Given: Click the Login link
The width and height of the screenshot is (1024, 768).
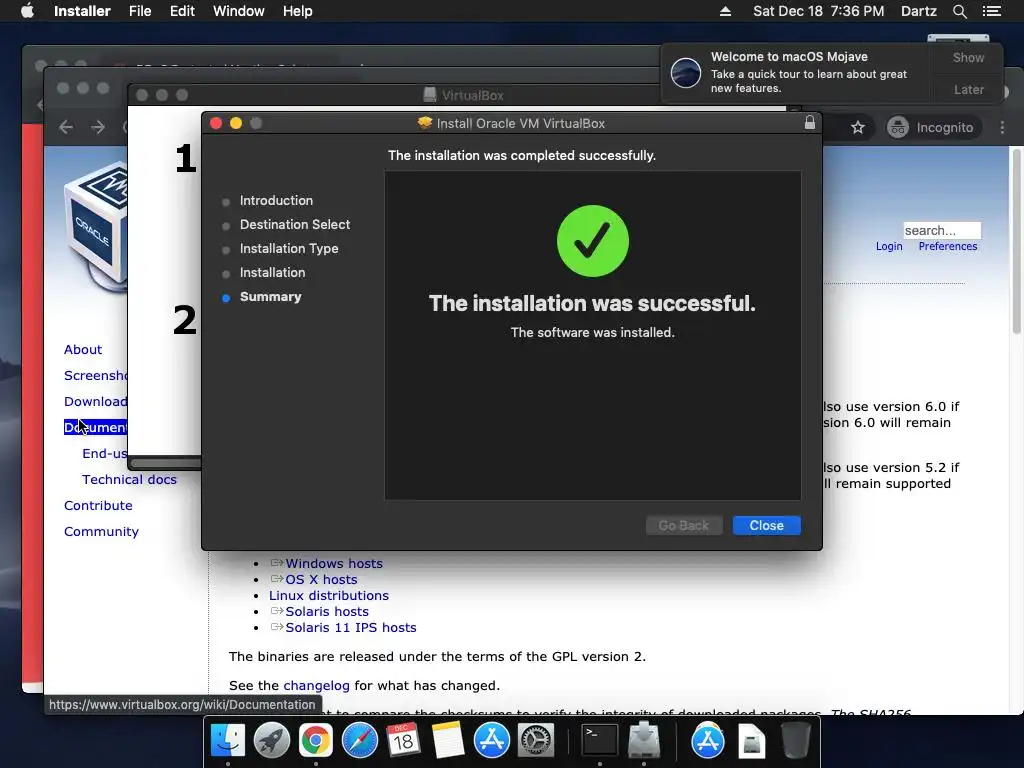Looking at the screenshot, I should pyautogui.click(x=889, y=246).
